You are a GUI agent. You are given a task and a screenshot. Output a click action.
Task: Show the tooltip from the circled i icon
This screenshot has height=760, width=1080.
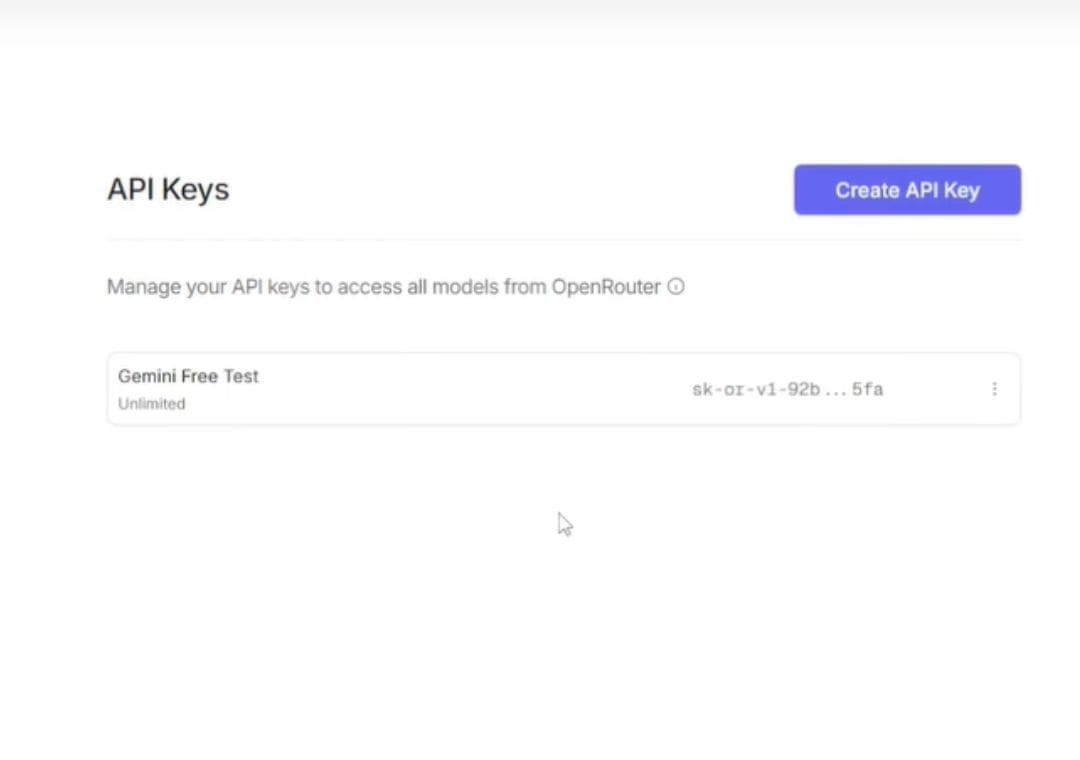(x=676, y=287)
